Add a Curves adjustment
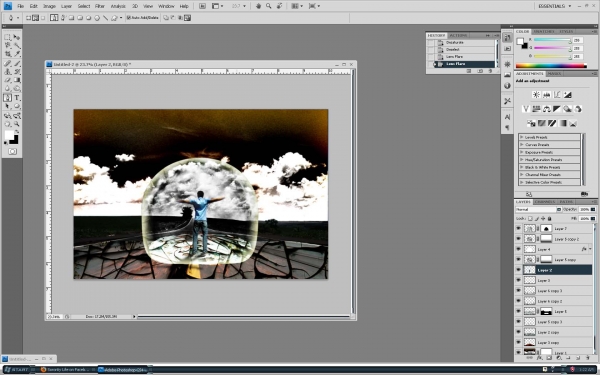The height and width of the screenshot is (375, 600). pyautogui.click(x=557, y=95)
